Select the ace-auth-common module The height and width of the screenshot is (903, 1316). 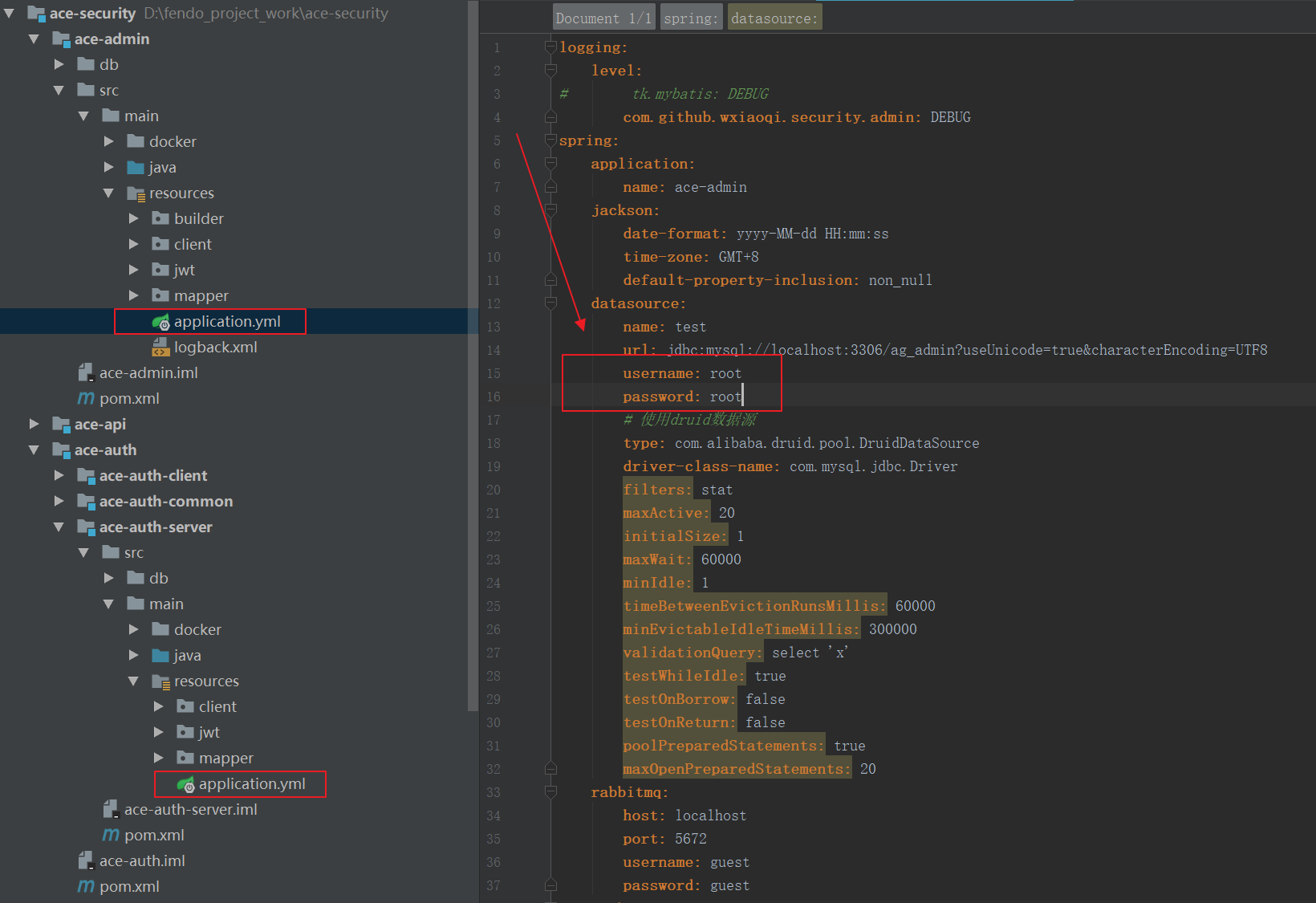[166, 502]
